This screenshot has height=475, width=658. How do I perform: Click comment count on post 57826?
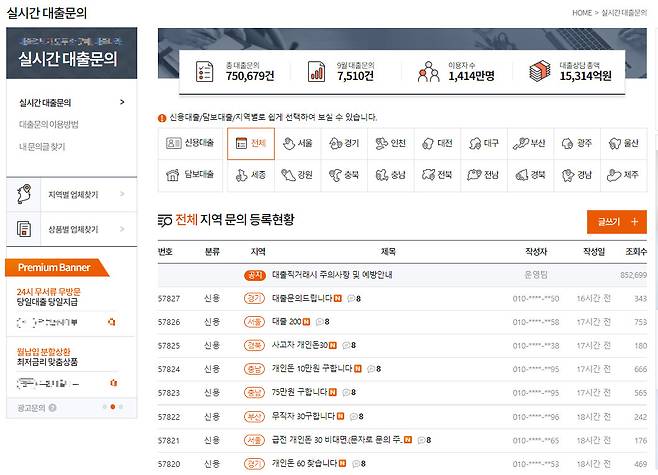coord(322,322)
